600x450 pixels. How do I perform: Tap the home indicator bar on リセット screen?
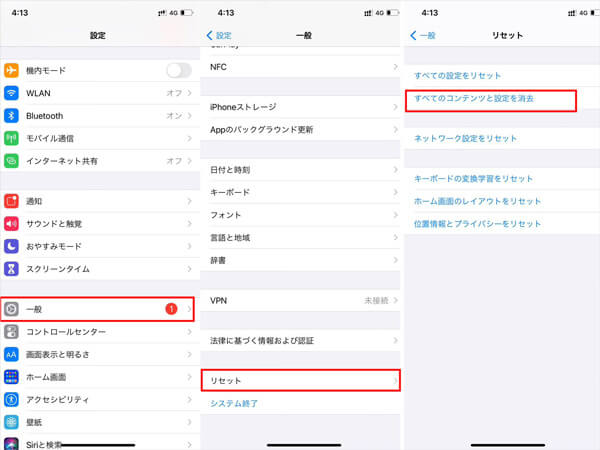(x=508, y=445)
